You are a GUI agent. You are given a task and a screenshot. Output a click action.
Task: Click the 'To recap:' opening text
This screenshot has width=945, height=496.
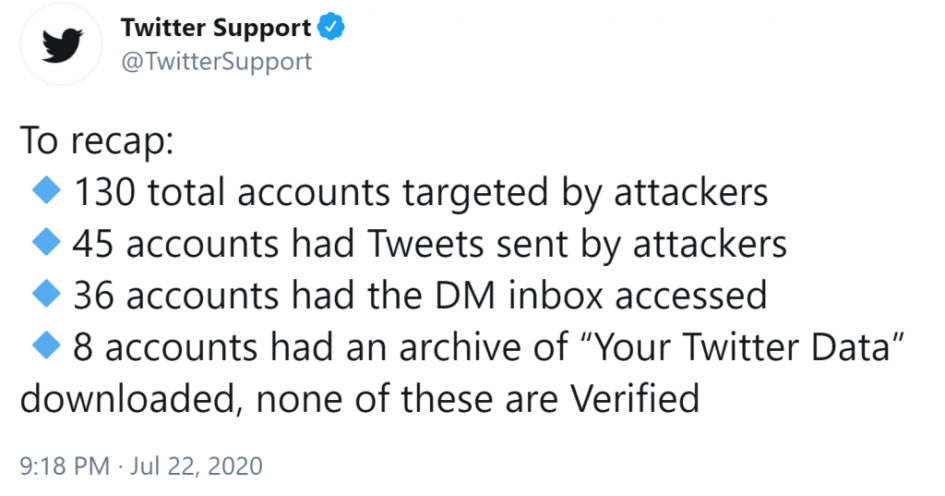pyautogui.click(x=97, y=141)
